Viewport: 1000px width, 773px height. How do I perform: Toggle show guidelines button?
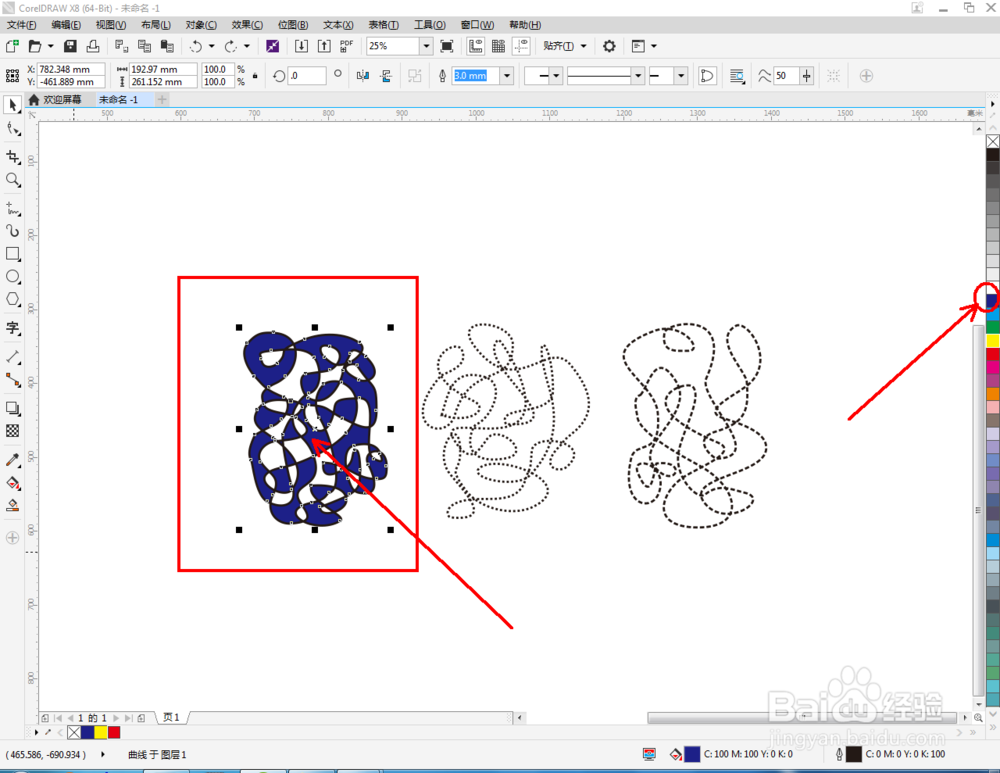[x=521, y=46]
